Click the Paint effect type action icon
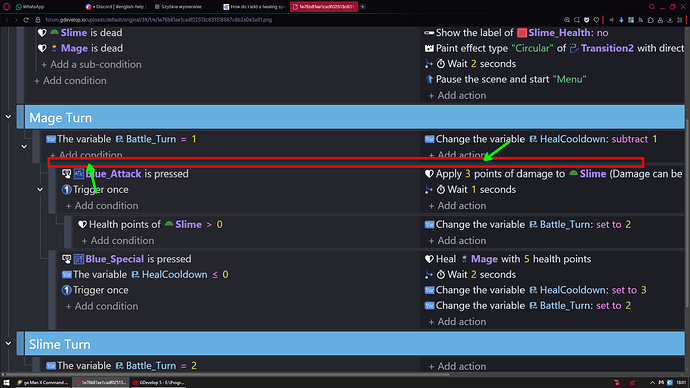Image resolution: width=690 pixels, height=388 pixels. pyautogui.click(x=429, y=48)
